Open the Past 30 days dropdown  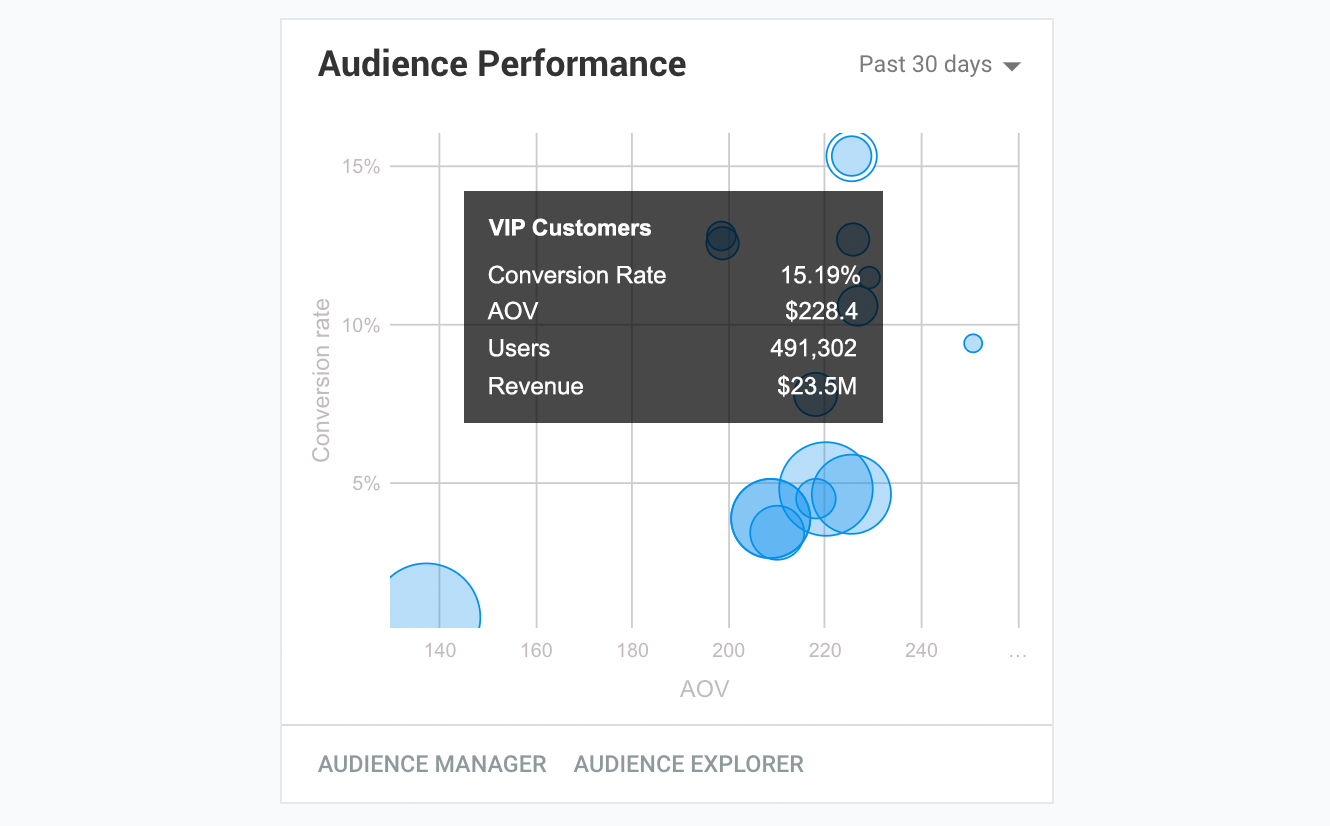click(939, 65)
